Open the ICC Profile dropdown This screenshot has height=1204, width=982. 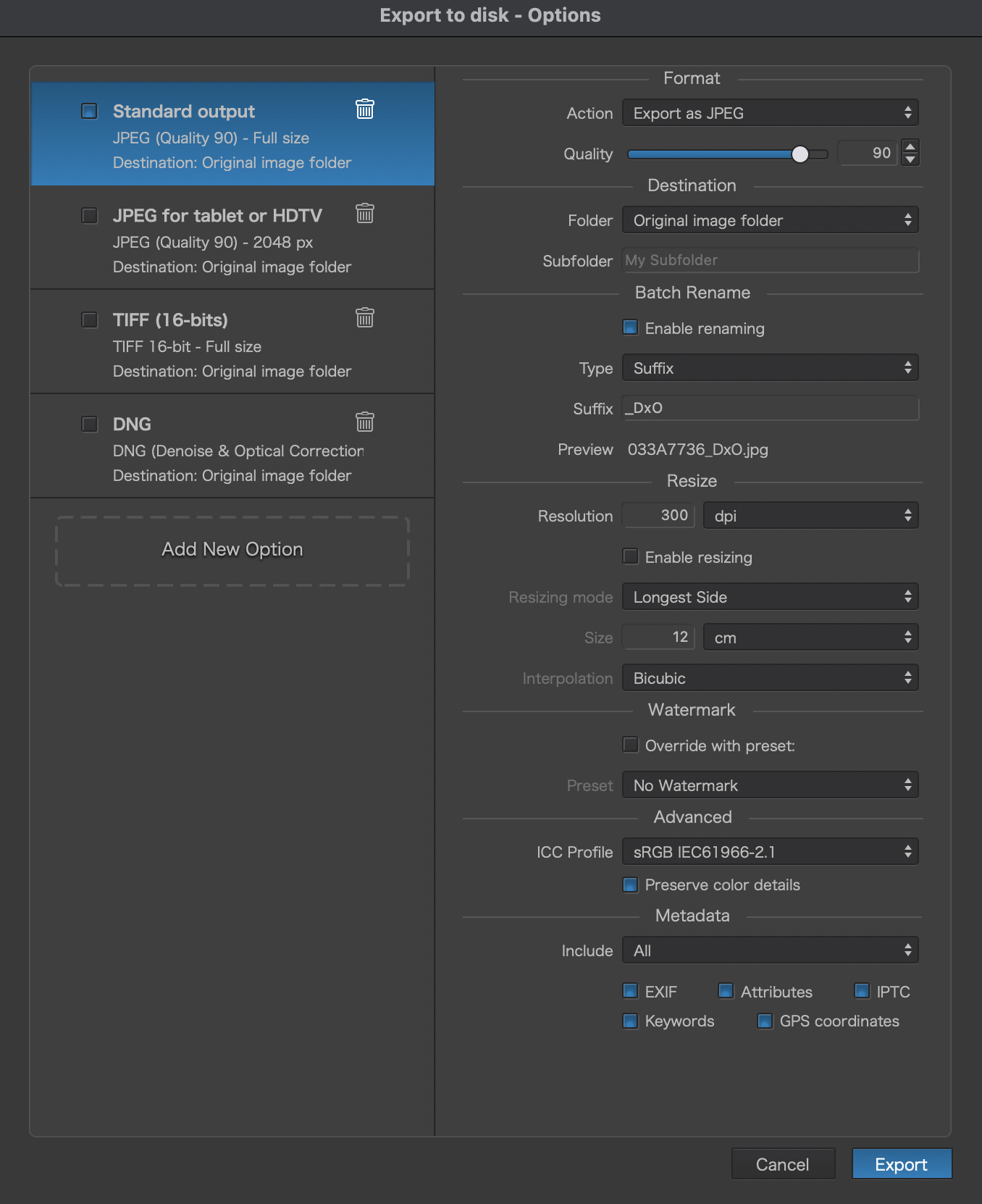point(770,852)
